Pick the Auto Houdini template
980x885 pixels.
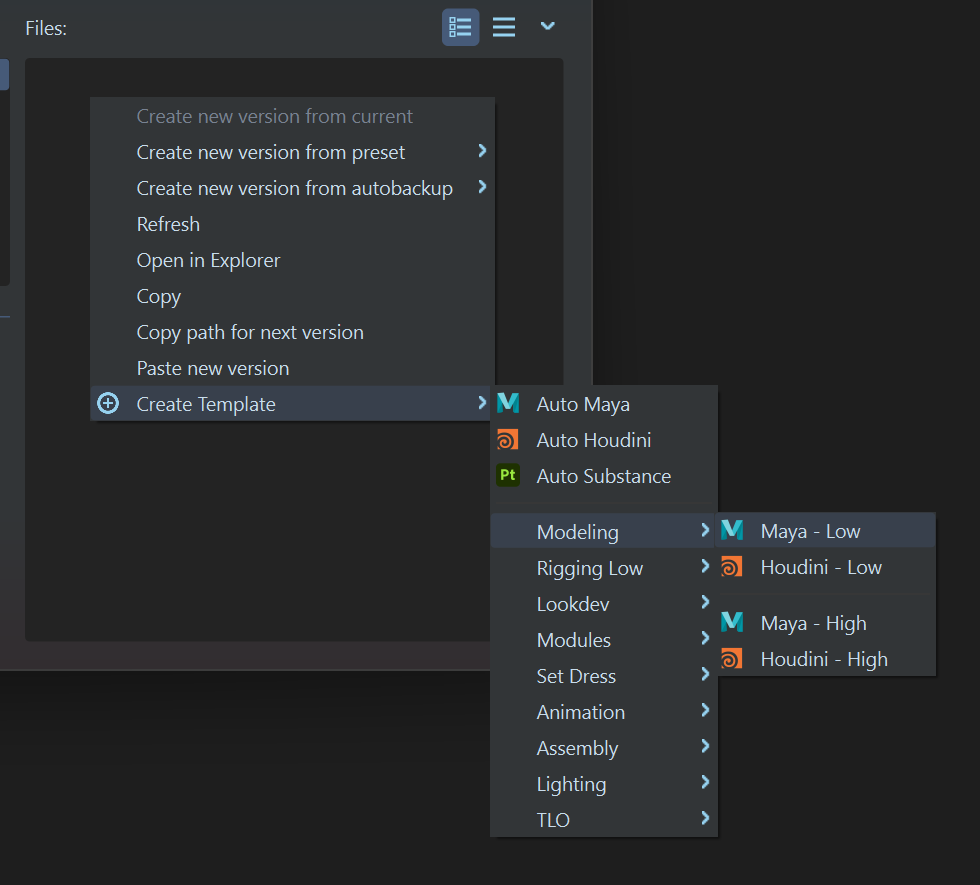click(x=604, y=440)
